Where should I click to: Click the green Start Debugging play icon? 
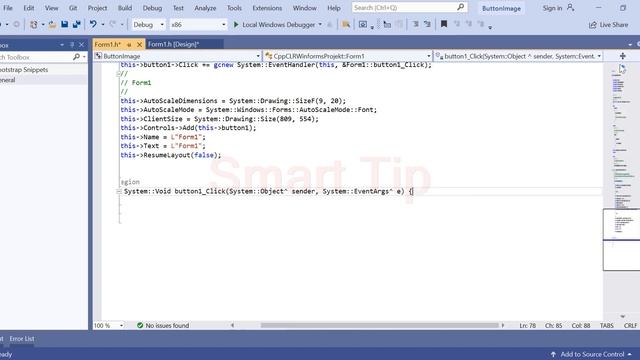[236, 24]
